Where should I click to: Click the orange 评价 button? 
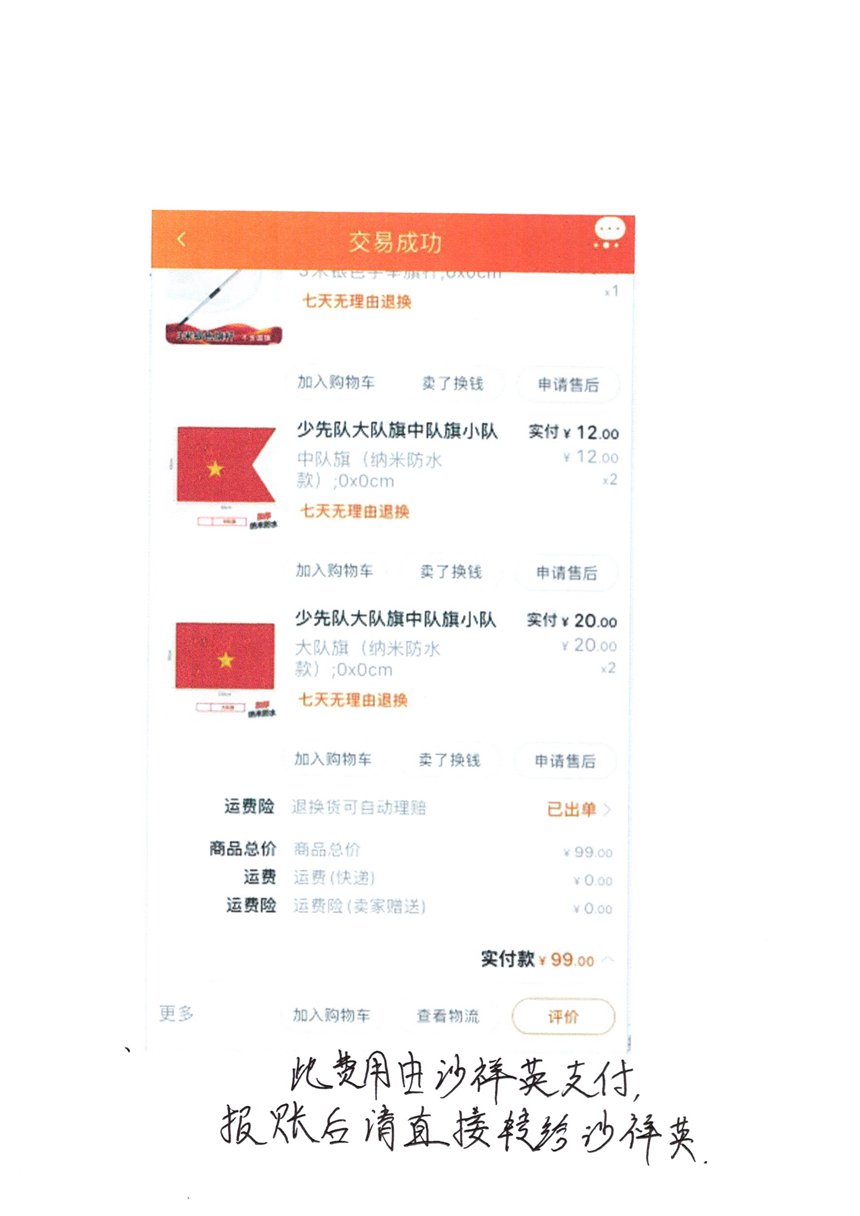coord(563,1017)
